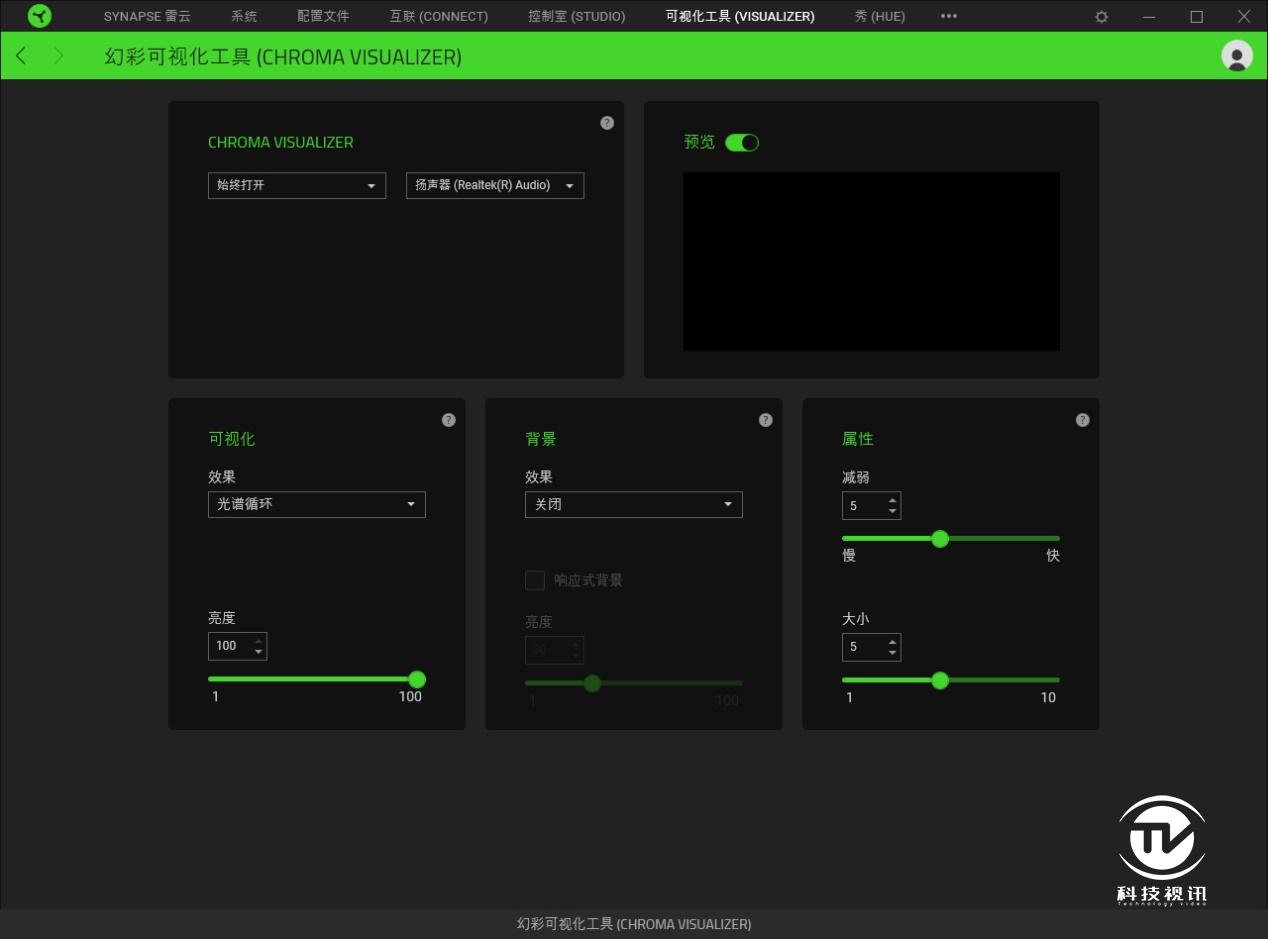Switch to the 控制室 (STUDIO) tab
The height and width of the screenshot is (939, 1268).
click(x=576, y=16)
